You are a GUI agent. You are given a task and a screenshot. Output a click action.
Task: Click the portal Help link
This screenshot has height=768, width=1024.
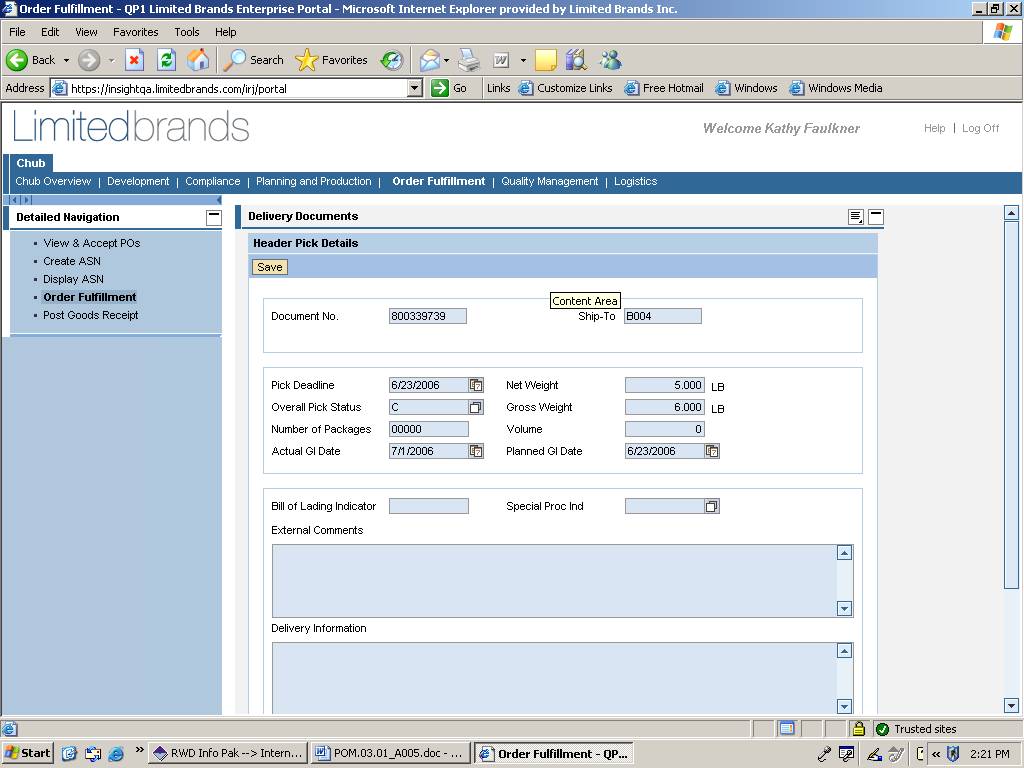click(x=935, y=129)
